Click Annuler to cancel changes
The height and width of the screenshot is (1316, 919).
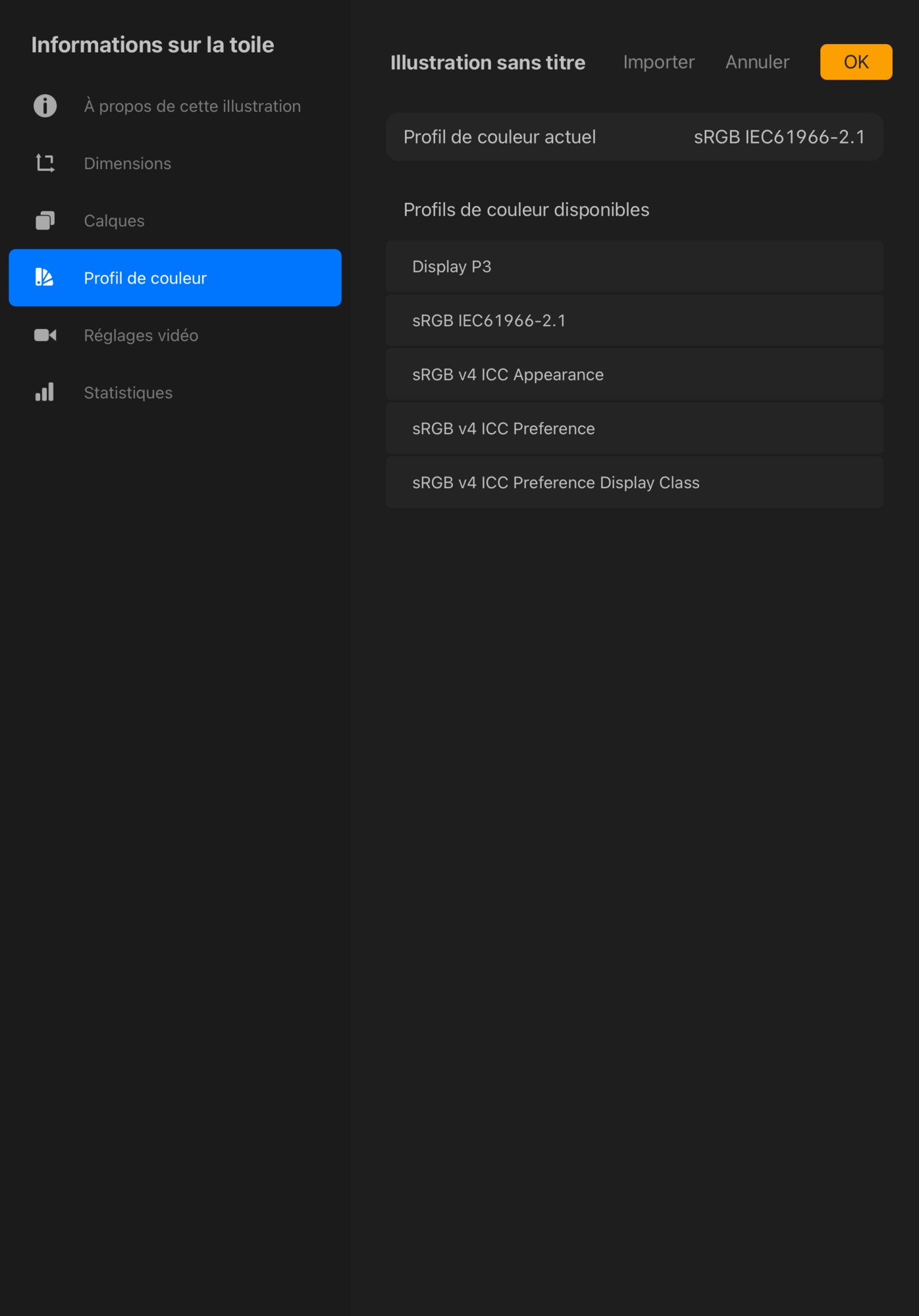pos(757,62)
